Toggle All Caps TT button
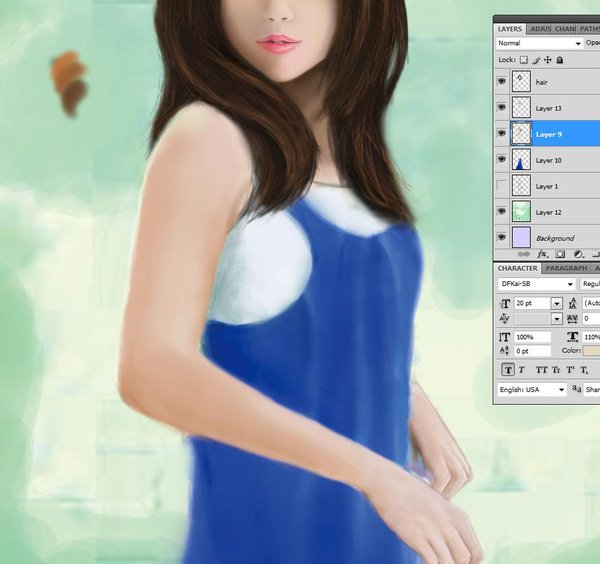Screen dimensions: 600x564 [x=541, y=370]
